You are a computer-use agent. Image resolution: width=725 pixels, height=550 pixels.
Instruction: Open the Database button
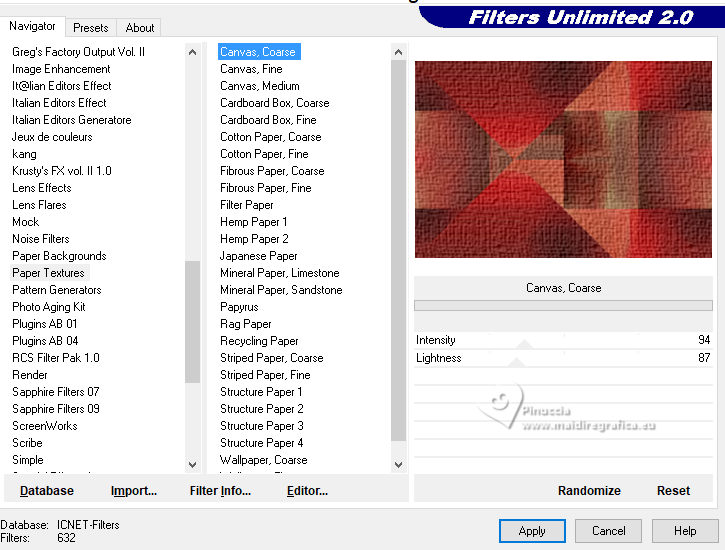click(47, 490)
